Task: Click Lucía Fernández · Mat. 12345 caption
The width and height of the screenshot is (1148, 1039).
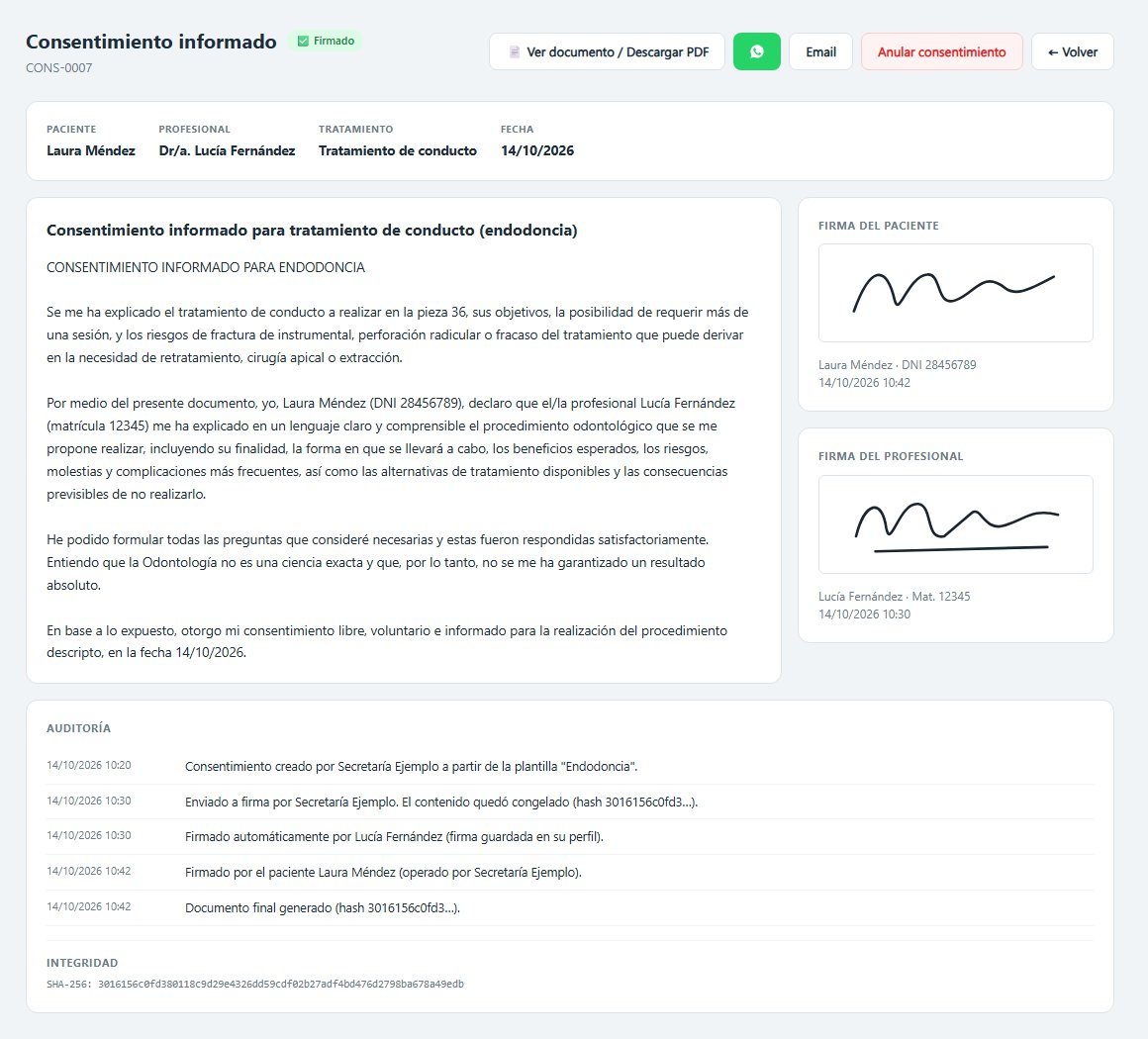Action: [x=895, y=596]
